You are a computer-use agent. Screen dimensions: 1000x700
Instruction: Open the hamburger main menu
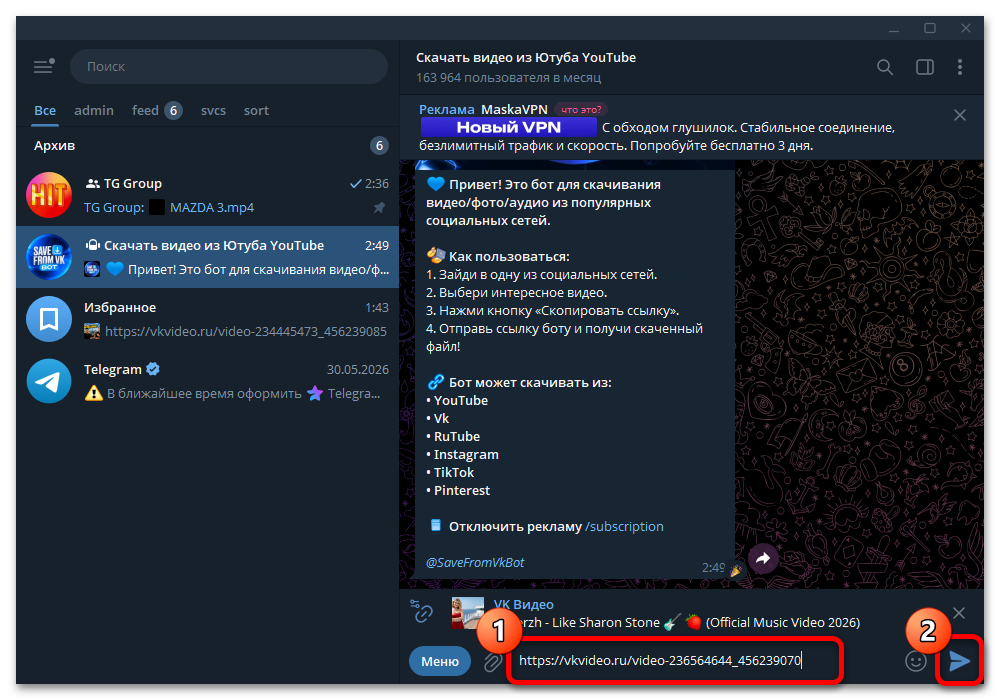(44, 66)
